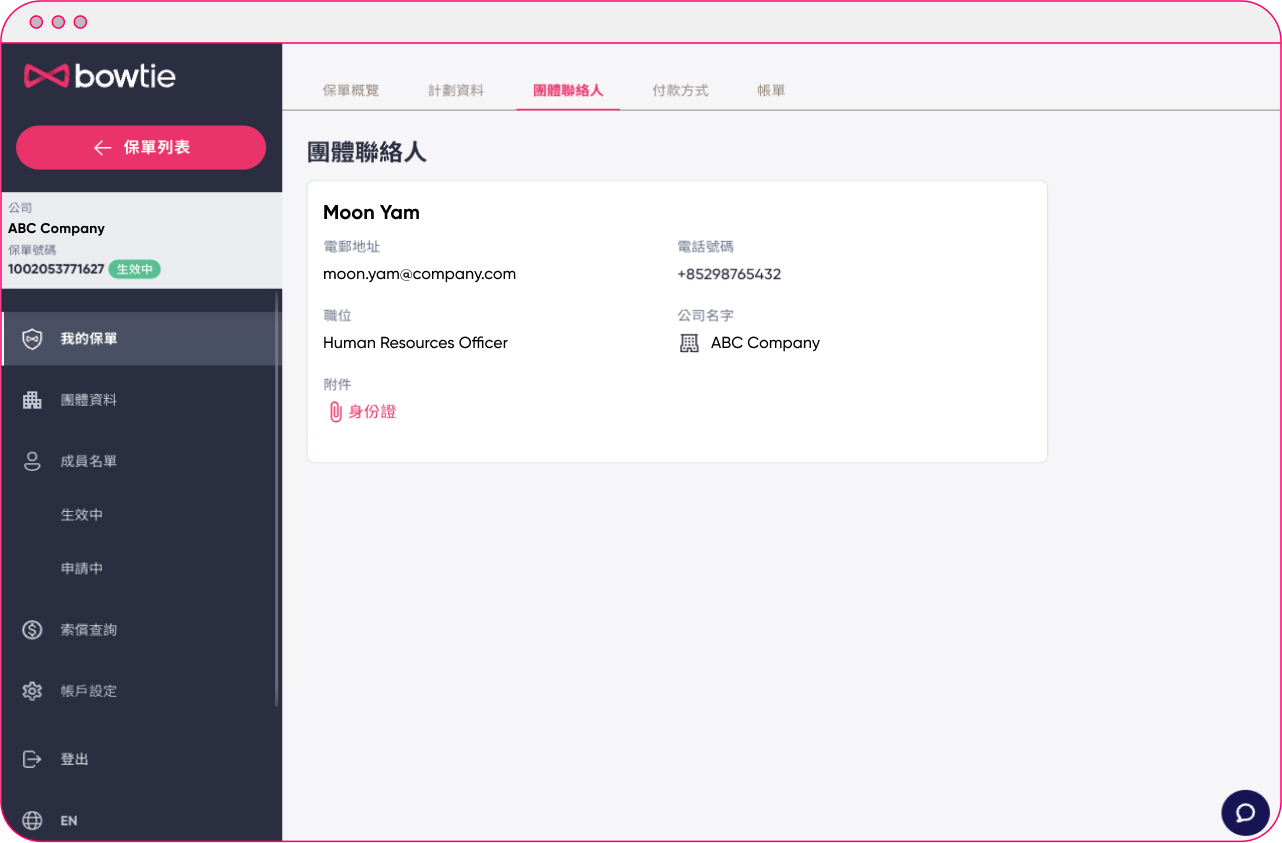Click the 保單列表 pink button

[140, 147]
